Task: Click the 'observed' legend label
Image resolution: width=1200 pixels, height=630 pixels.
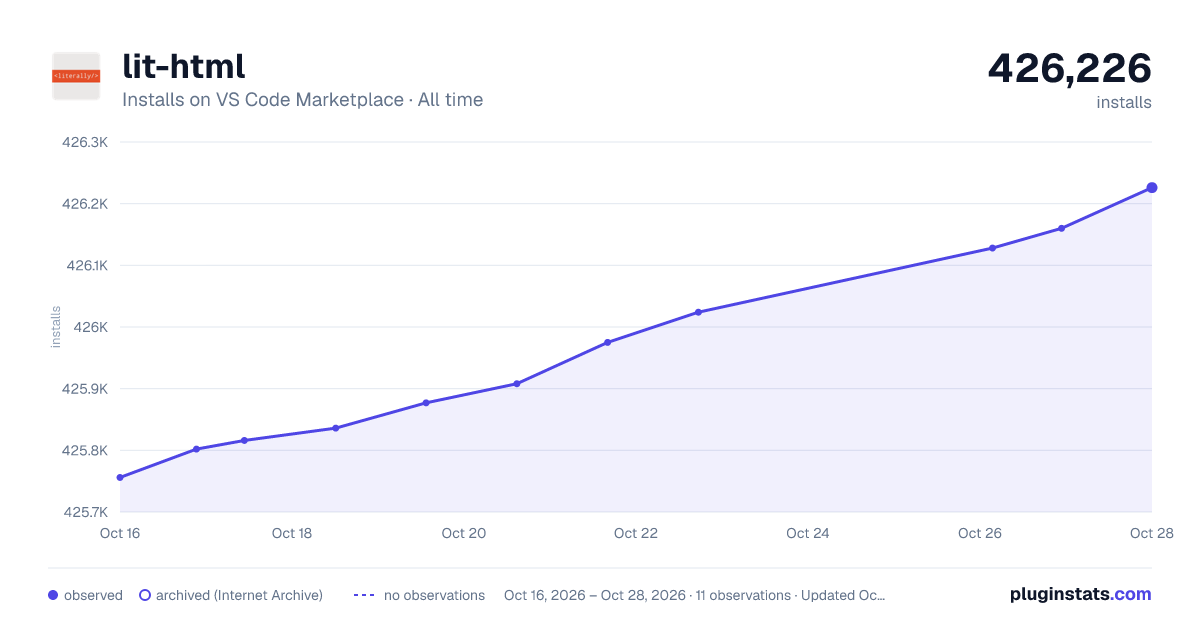Action: (93, 595)
